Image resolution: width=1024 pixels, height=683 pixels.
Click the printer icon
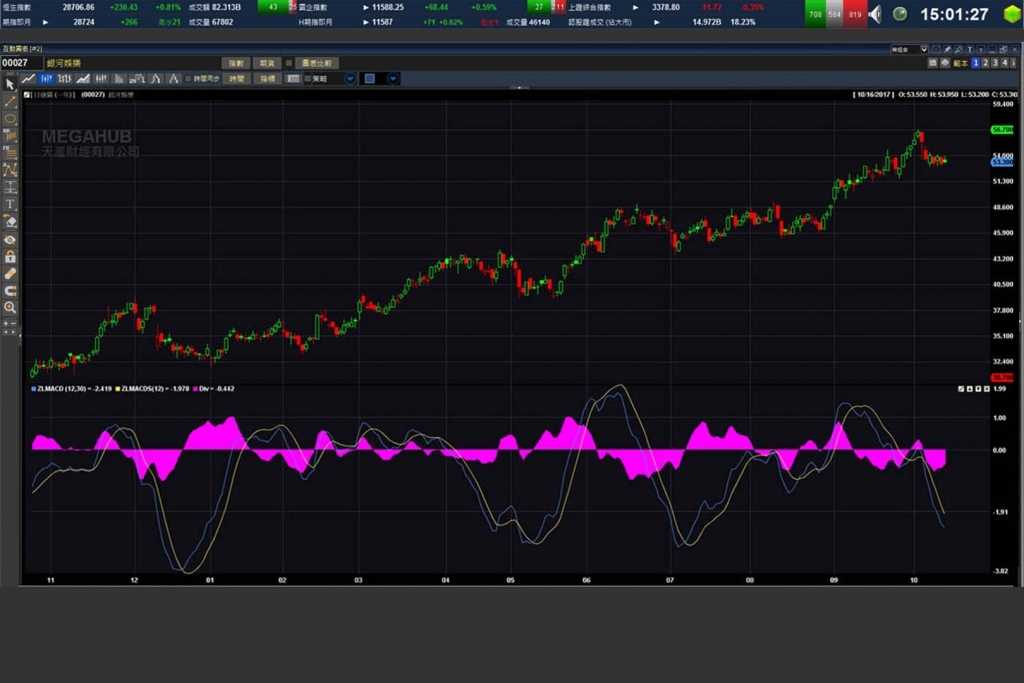[x=944, y=63]
